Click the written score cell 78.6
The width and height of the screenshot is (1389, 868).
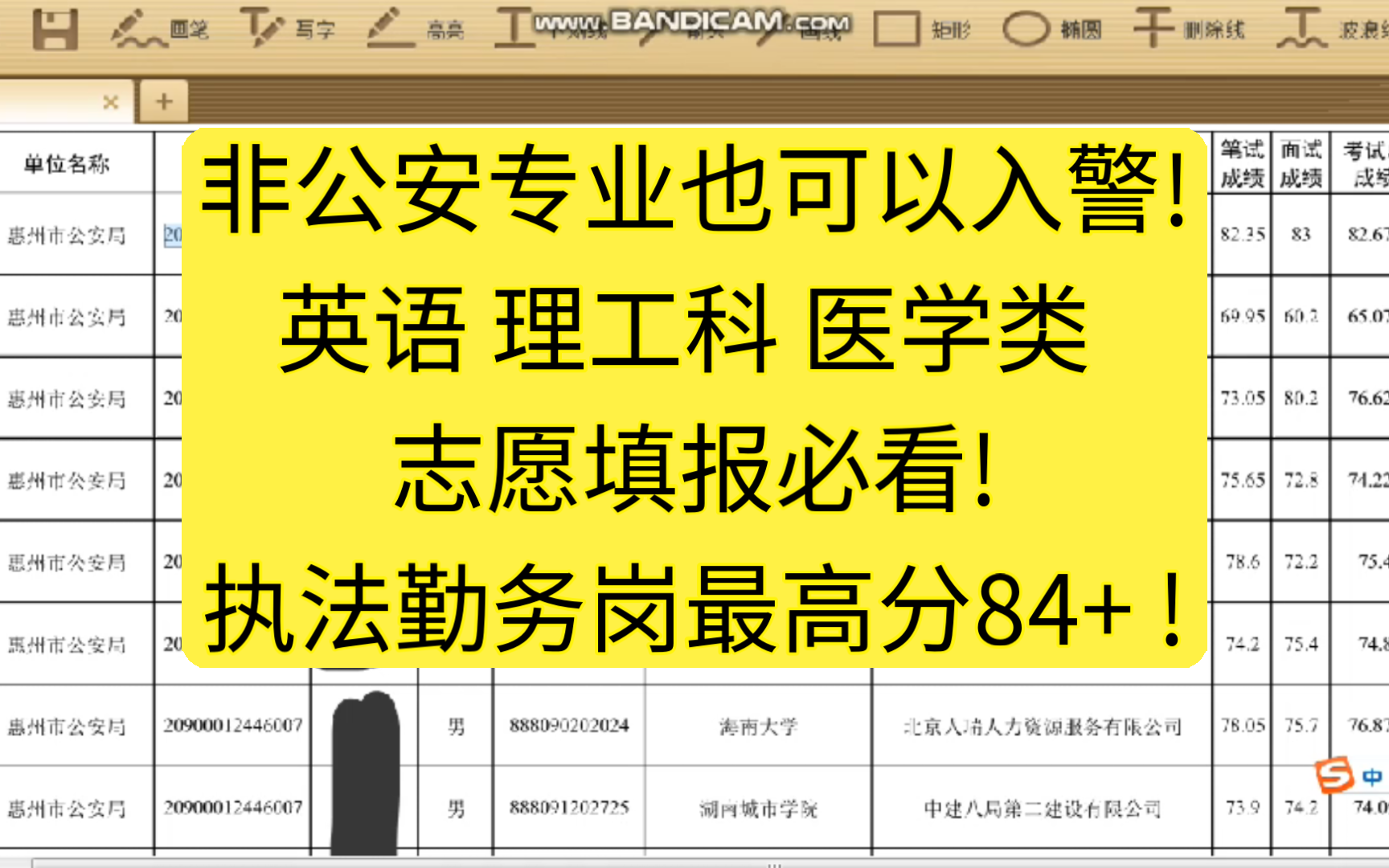pos(1242,562)
